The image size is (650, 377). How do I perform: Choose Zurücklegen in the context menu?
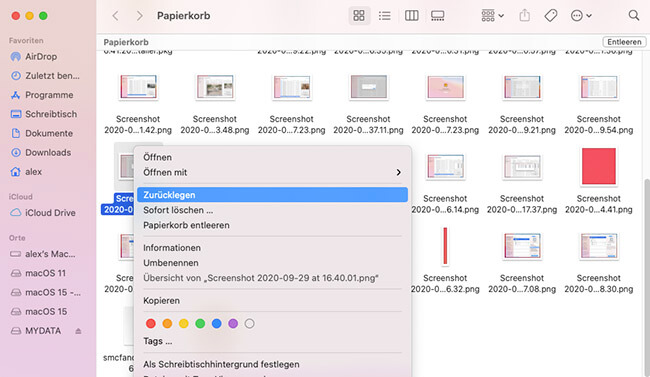tap(272, 195)
